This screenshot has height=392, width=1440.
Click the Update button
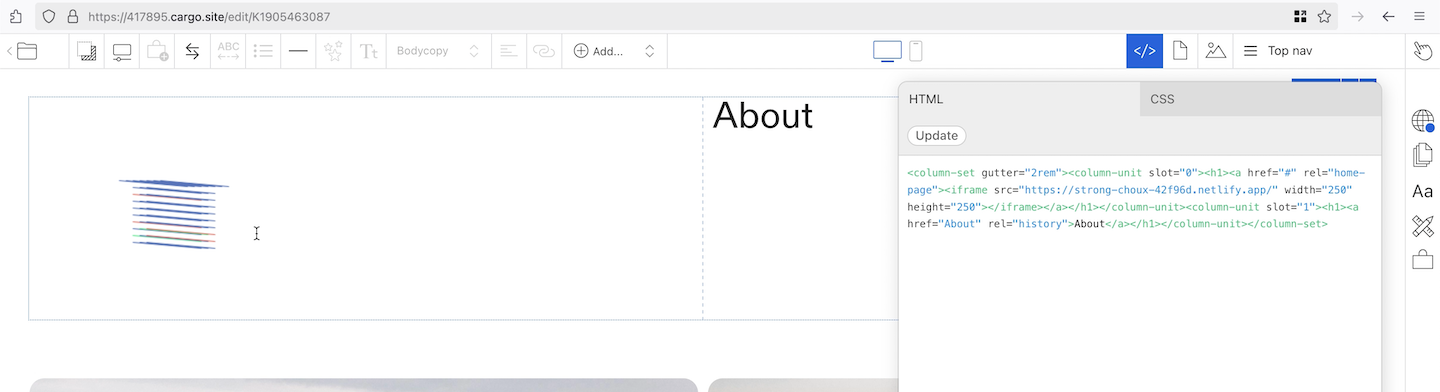937,136
